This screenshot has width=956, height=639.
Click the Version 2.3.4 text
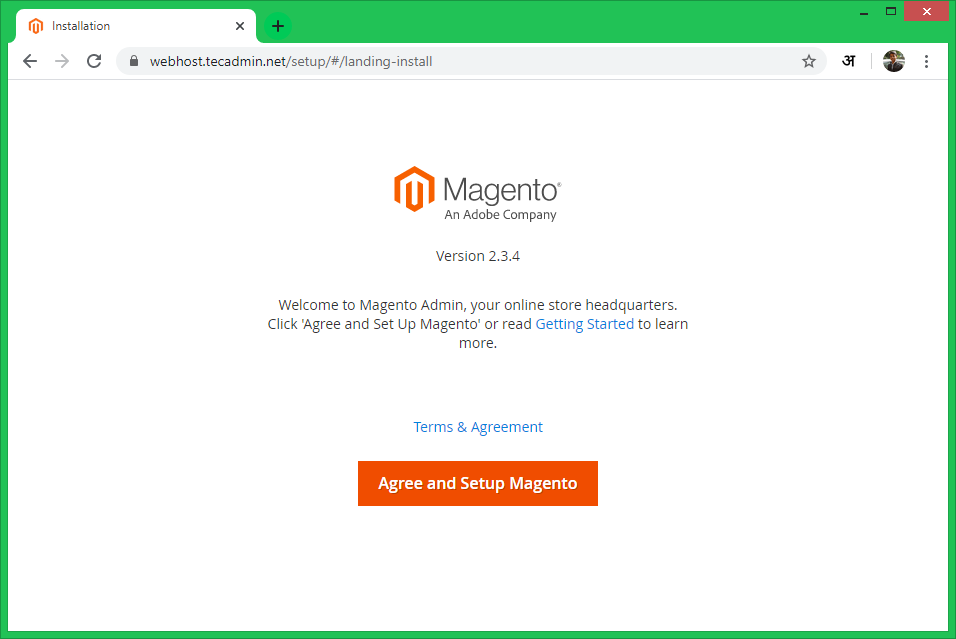click(x=478, y=256)
